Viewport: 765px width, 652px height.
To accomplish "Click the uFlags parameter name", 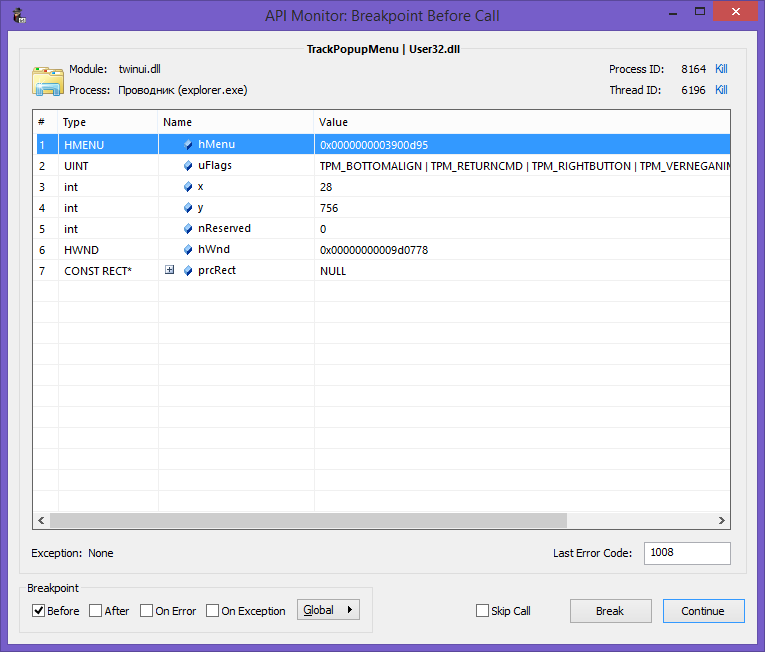I will pyautogui.click(x=215, y=165).
